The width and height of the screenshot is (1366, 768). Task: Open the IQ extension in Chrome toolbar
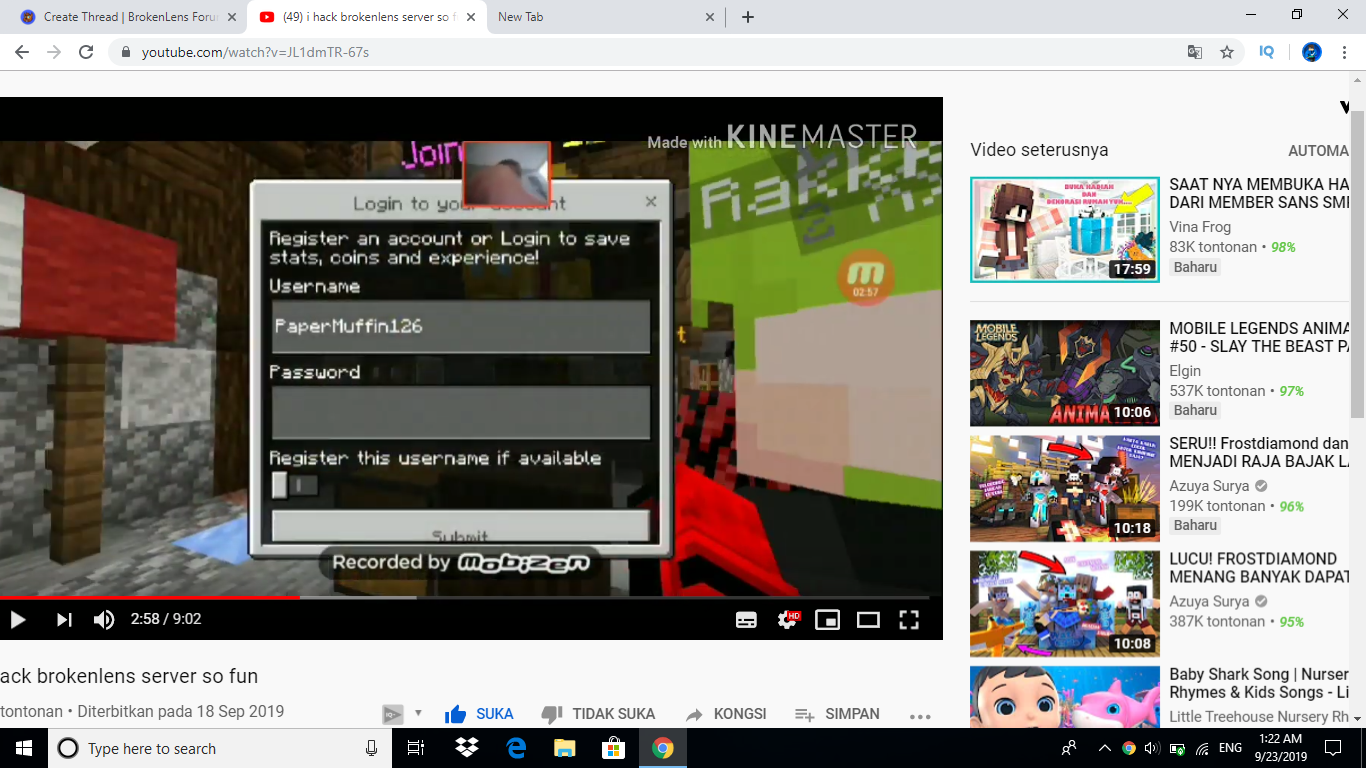(x=1267, y=52)
